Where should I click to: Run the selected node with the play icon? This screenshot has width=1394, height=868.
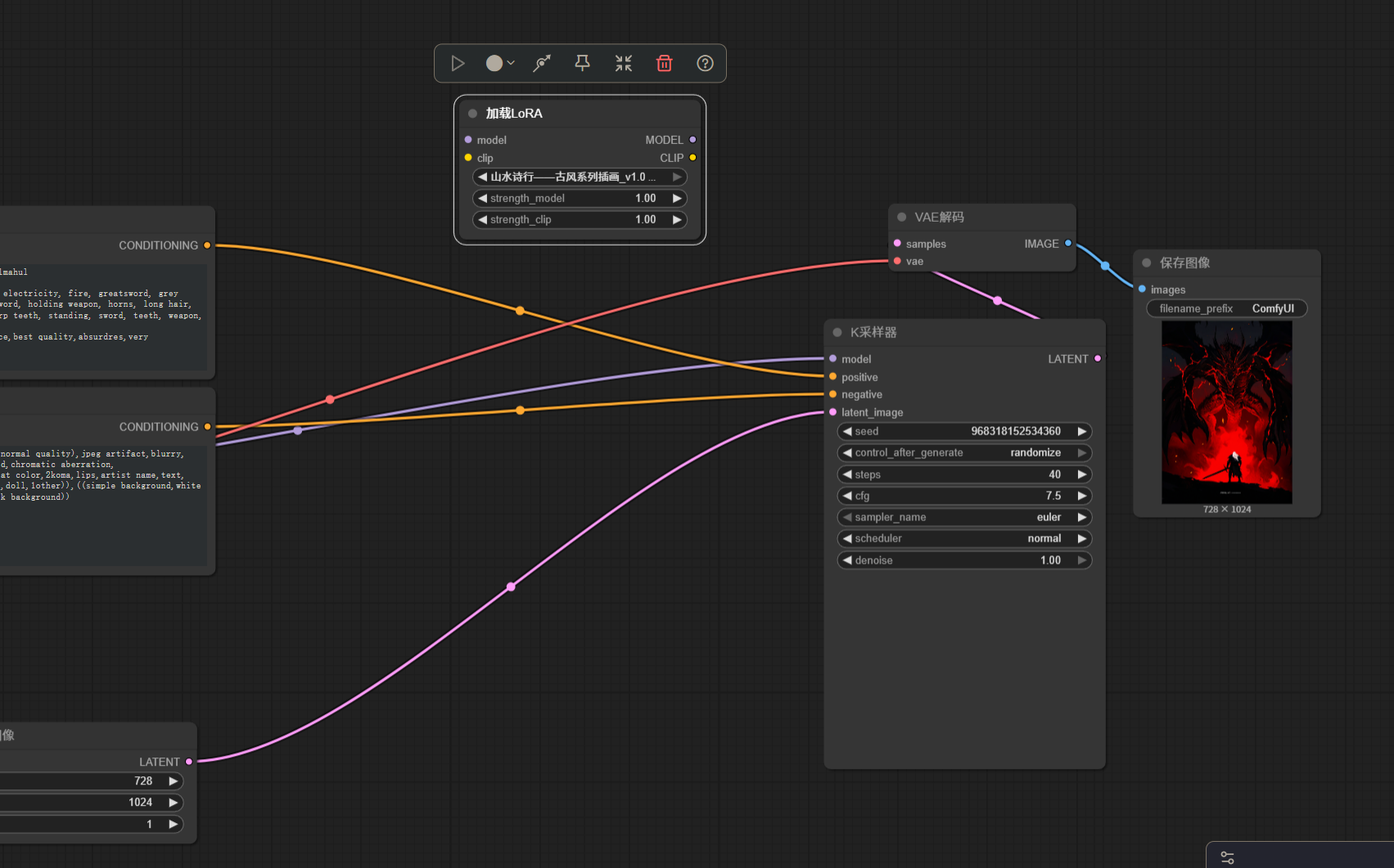pyautogui.click(x=458, y=63)
